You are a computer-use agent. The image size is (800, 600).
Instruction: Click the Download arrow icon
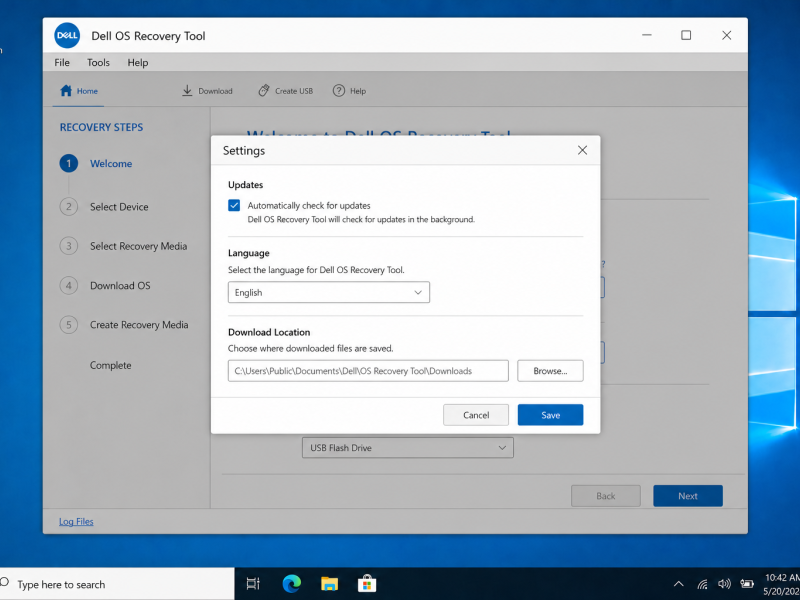[187, 91]
